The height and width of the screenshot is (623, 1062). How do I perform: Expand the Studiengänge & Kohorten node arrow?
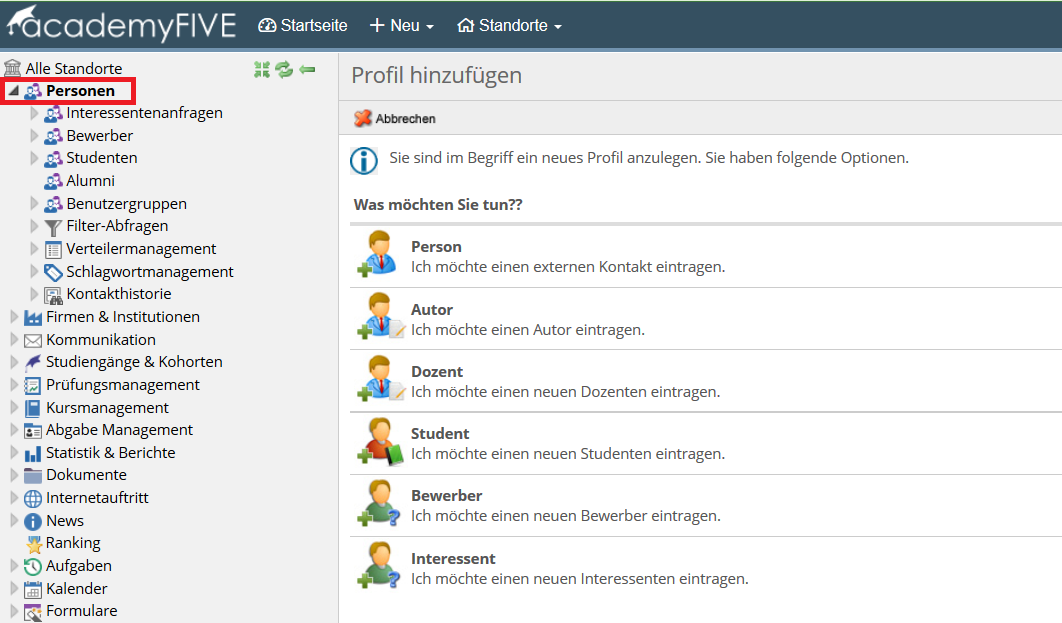click(x=14, y=362)
